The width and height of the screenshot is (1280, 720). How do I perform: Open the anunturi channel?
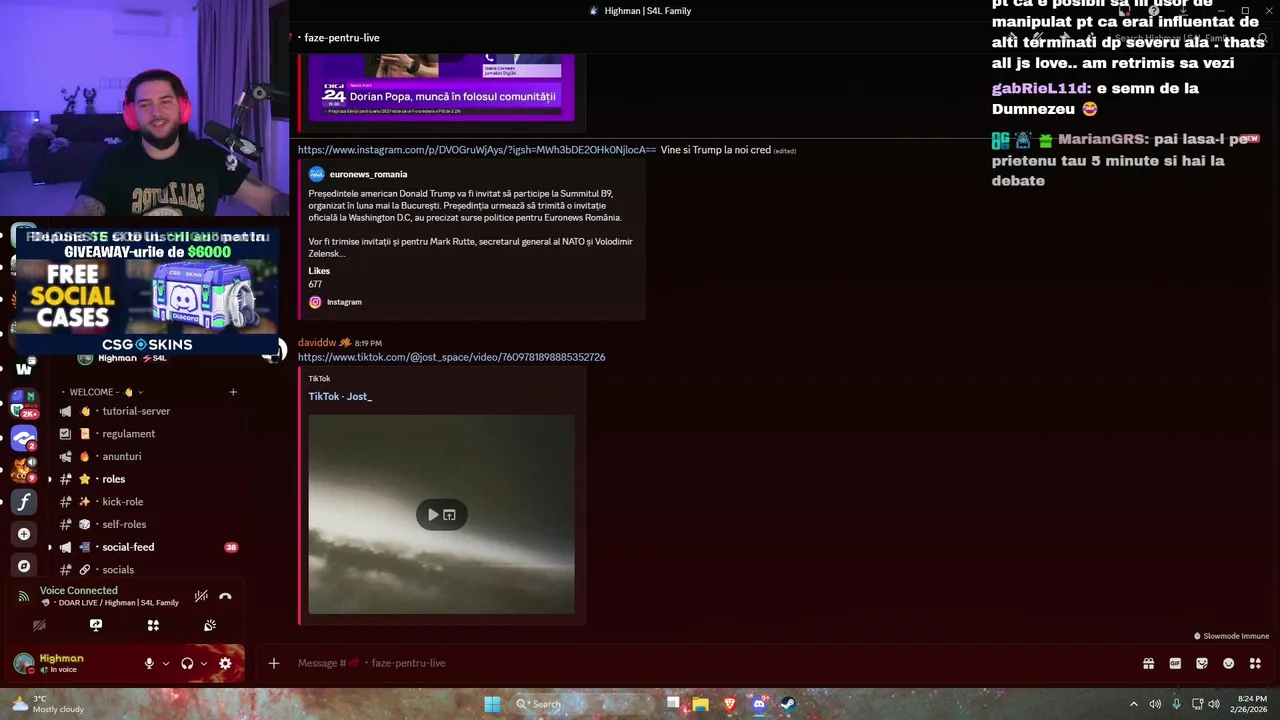(x=121, y=456)
